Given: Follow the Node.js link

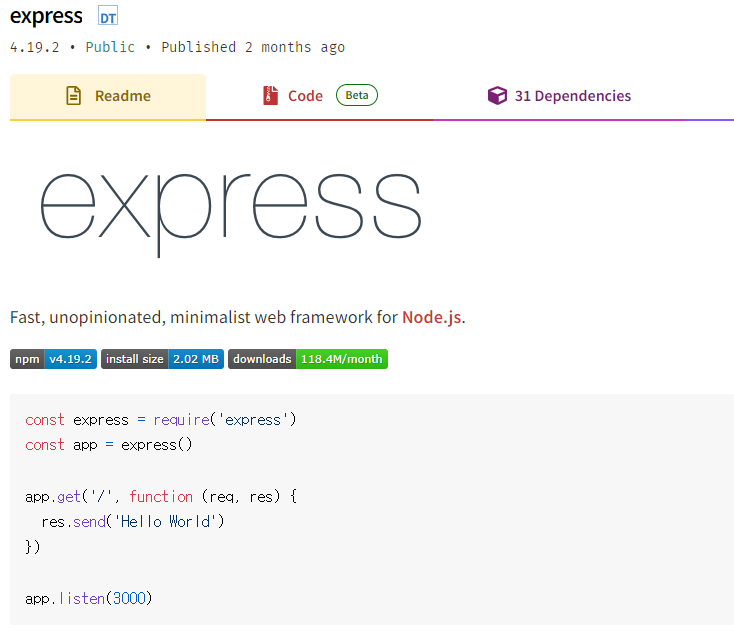Looking at the screenshot, I should [x=432, y=317].
